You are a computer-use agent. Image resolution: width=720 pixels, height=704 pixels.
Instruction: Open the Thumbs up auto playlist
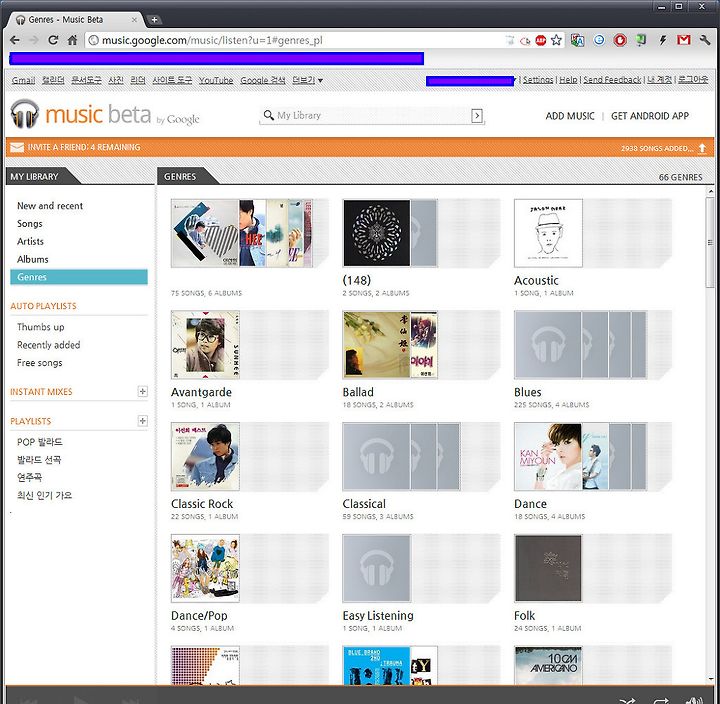point(40,327)
